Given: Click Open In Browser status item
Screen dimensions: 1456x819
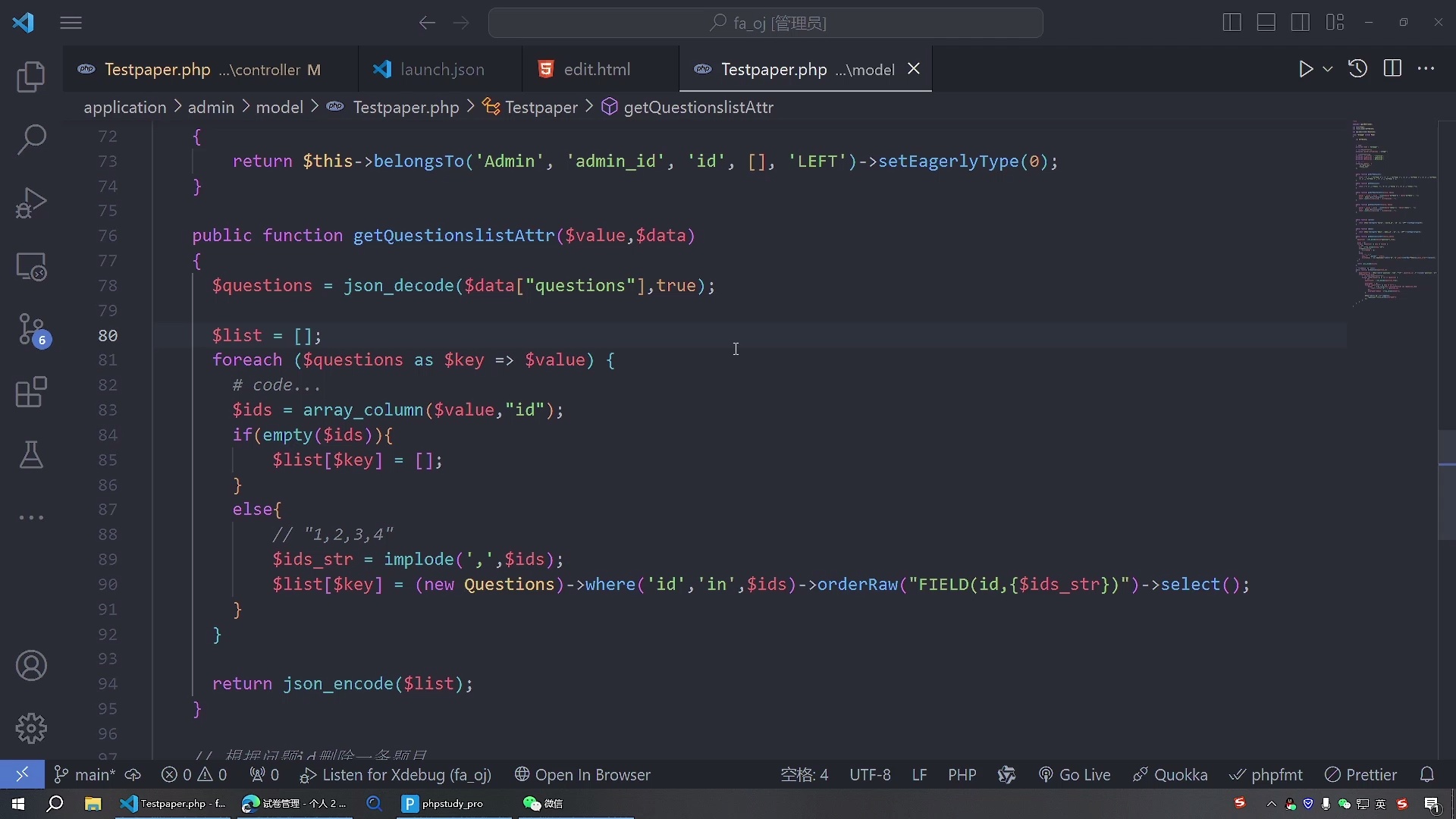Looking at the screenshot, I should (x=582, y=775).
